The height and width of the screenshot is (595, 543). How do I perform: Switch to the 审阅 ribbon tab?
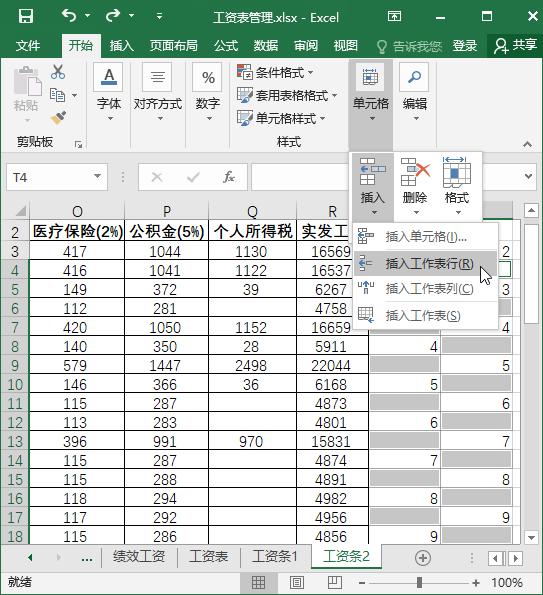[x=306, y=46]
